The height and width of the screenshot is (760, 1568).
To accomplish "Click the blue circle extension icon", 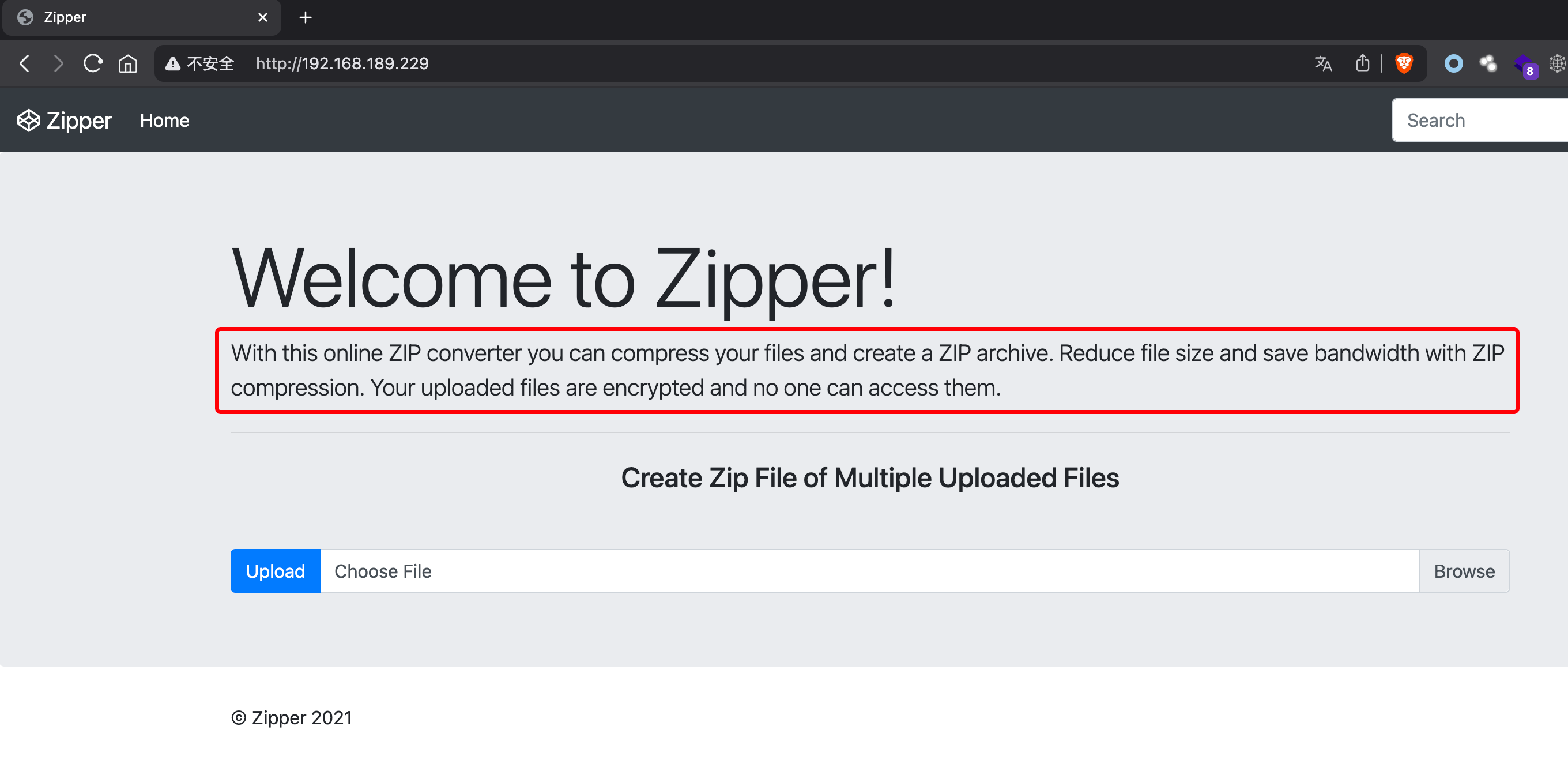I will click(1453, 63).
